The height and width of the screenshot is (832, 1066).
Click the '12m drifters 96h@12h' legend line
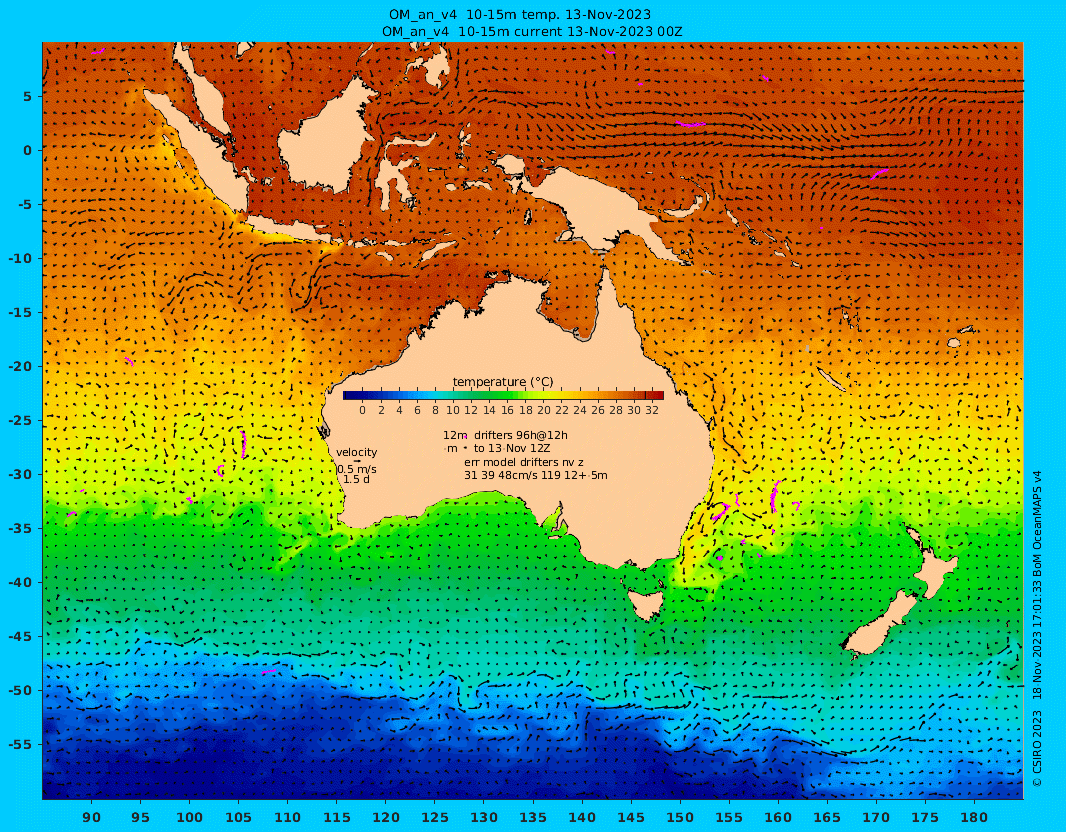(x=505, y=435)
